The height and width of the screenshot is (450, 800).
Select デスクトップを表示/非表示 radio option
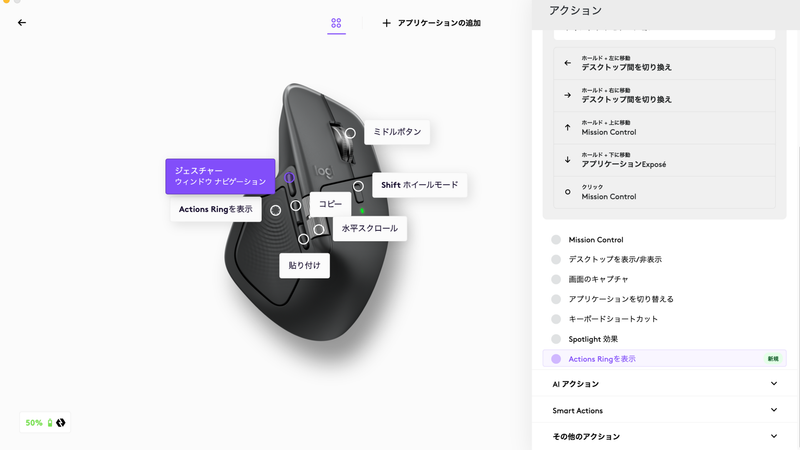556,260
